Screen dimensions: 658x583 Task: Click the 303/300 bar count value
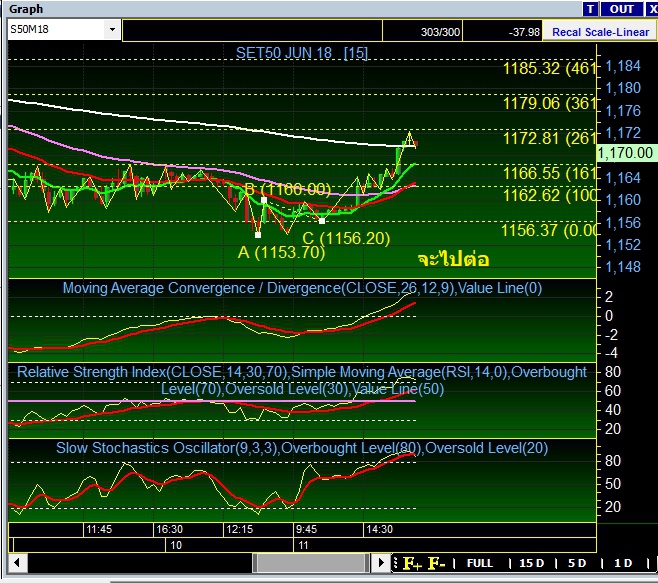[440, 32]
